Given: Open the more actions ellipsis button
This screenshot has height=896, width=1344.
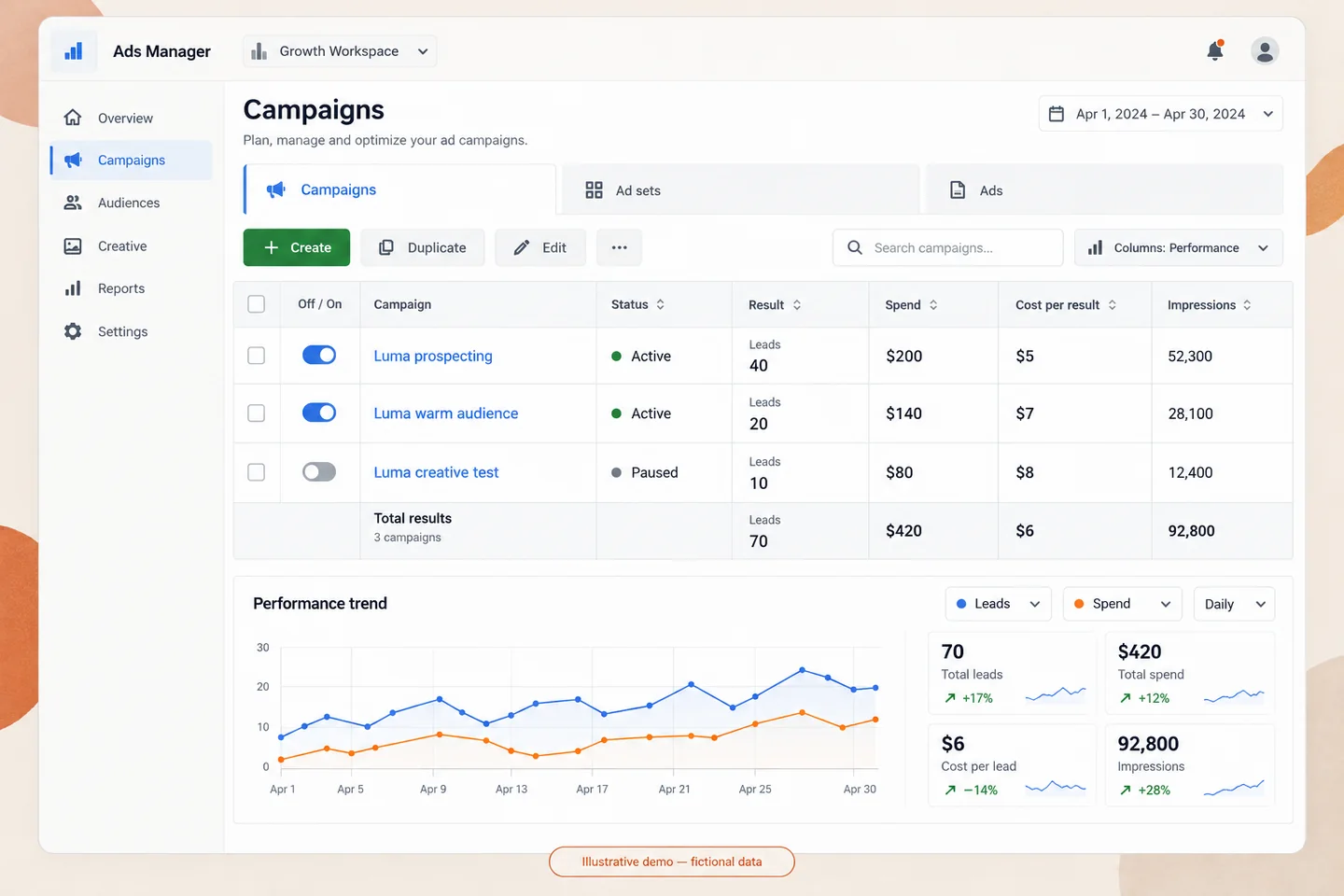Looking at the screenshot, I should pos(620,247).
